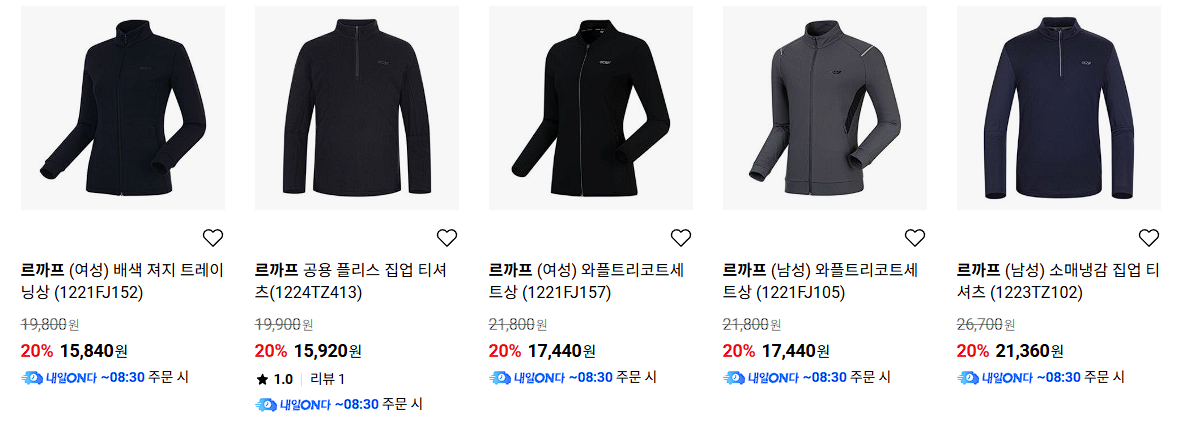The image size is (1183, 423).
Task: Toggle wishlist heart for women's waffle tricot 1221FJ157
Action: tap(681, 238)
